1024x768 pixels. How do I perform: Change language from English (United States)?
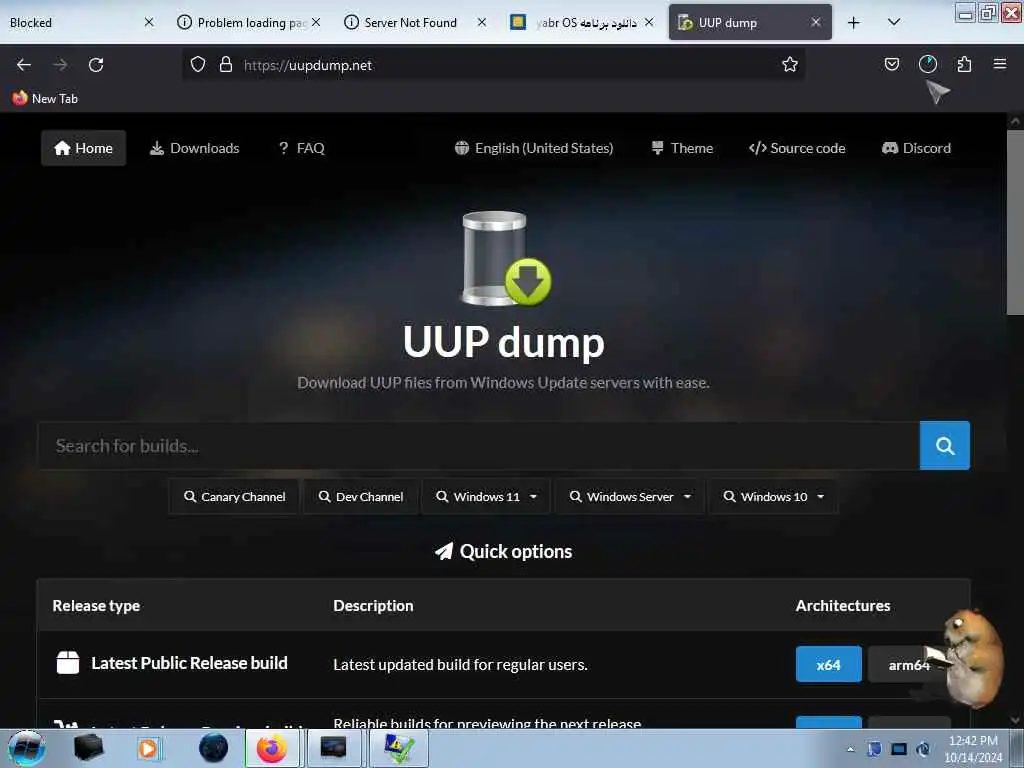tap(534, 148)
